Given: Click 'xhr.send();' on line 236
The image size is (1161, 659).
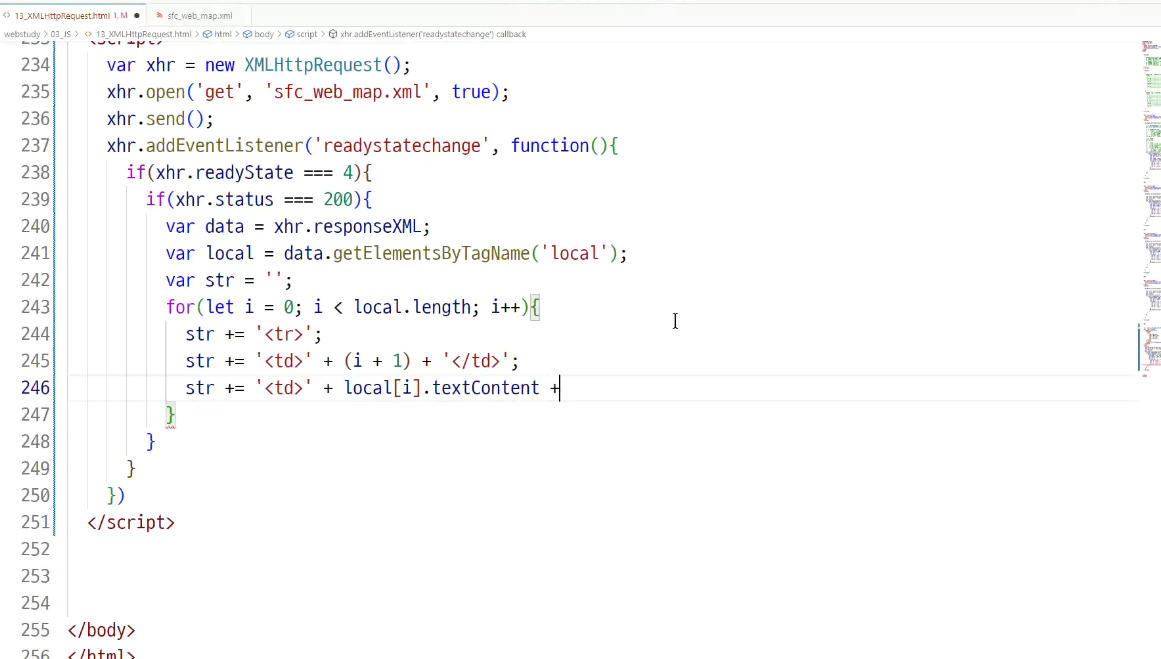Looking at the screenshot, I should pos(160,119).
